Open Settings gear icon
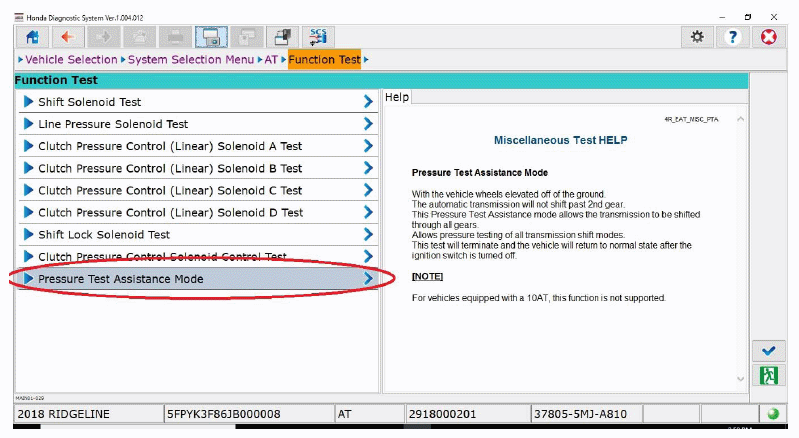The width and height of the screenshot is (799, 438). (x=697, y=37)
